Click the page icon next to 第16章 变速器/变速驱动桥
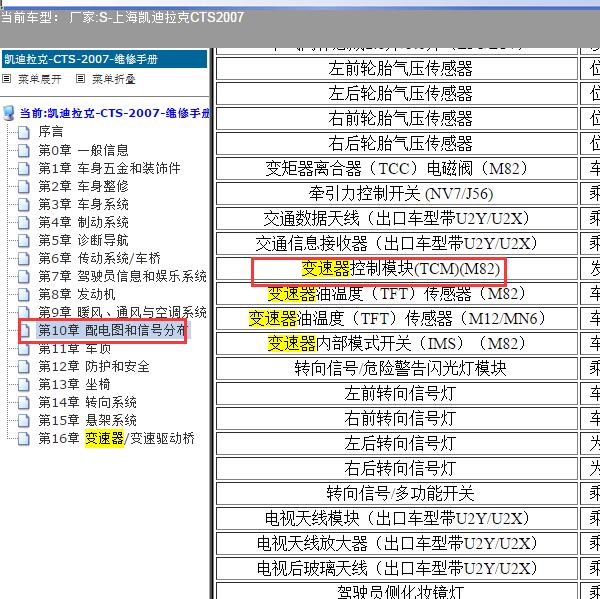The height and width of the screenshot is (599, 600). [24, 438]
